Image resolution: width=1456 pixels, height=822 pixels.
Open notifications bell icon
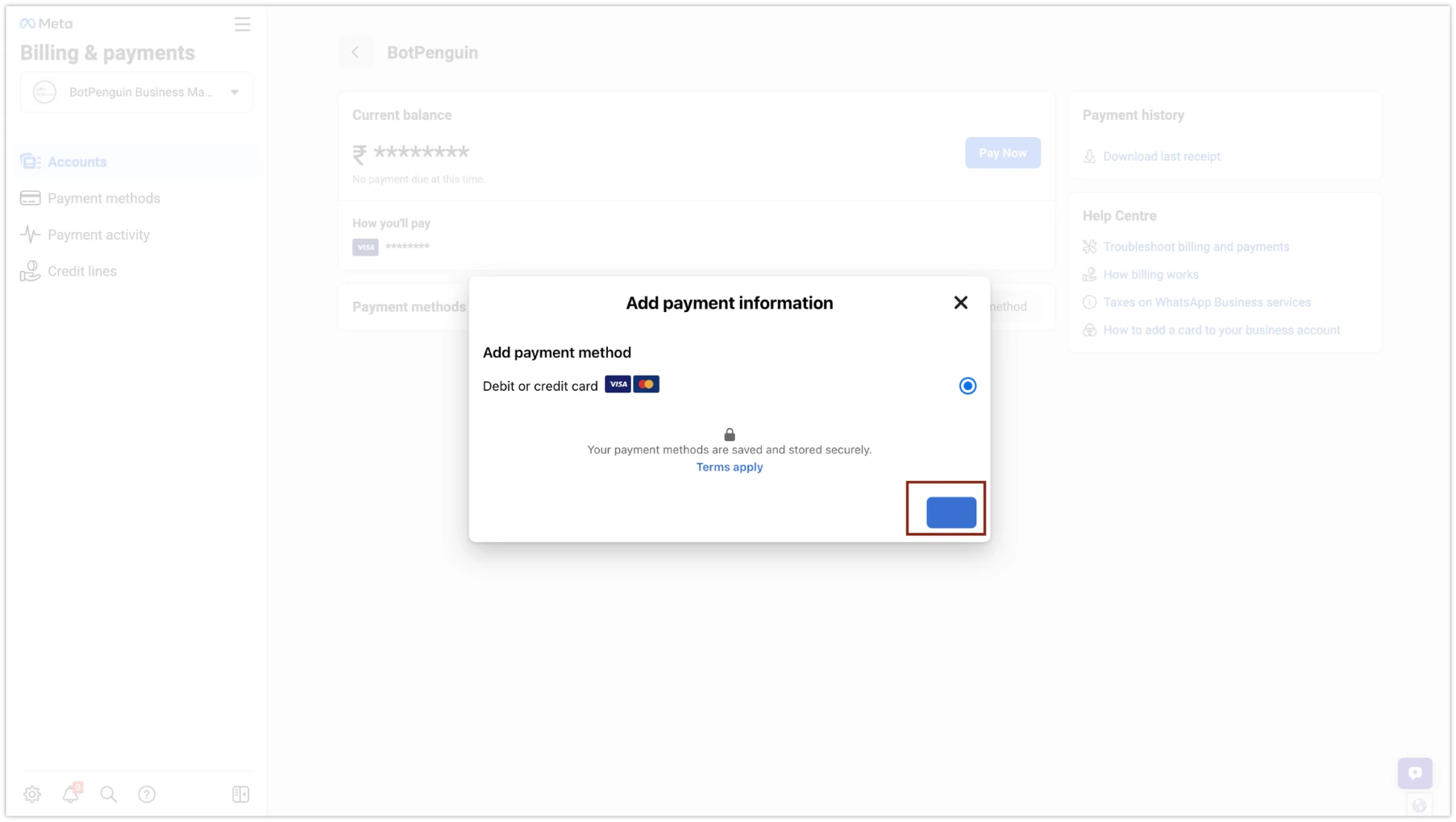[x=71, y=794]
